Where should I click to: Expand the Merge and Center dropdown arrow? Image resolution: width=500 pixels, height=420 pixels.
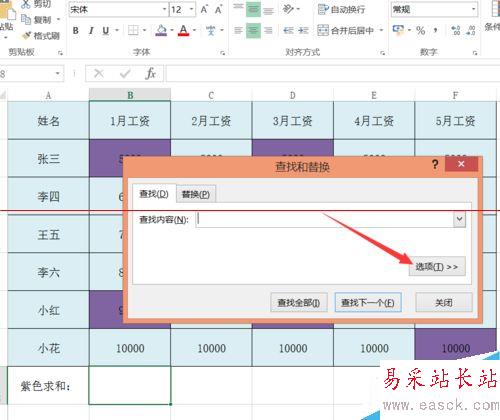click(381, 31)
